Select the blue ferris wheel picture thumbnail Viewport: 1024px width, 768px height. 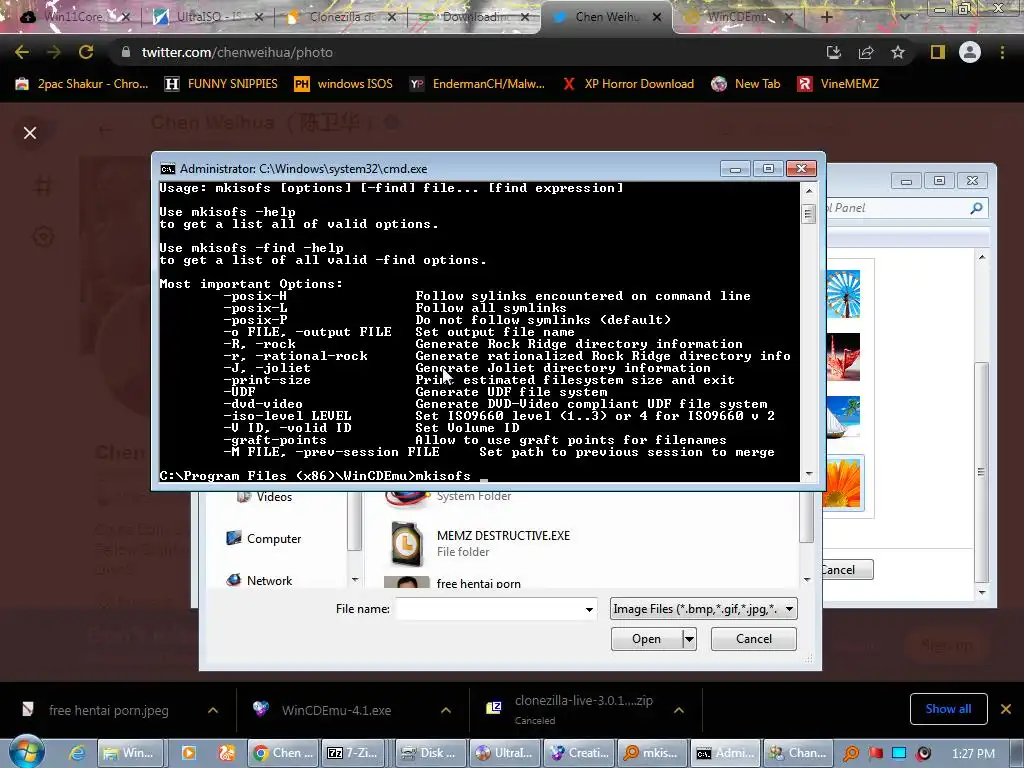843,295
